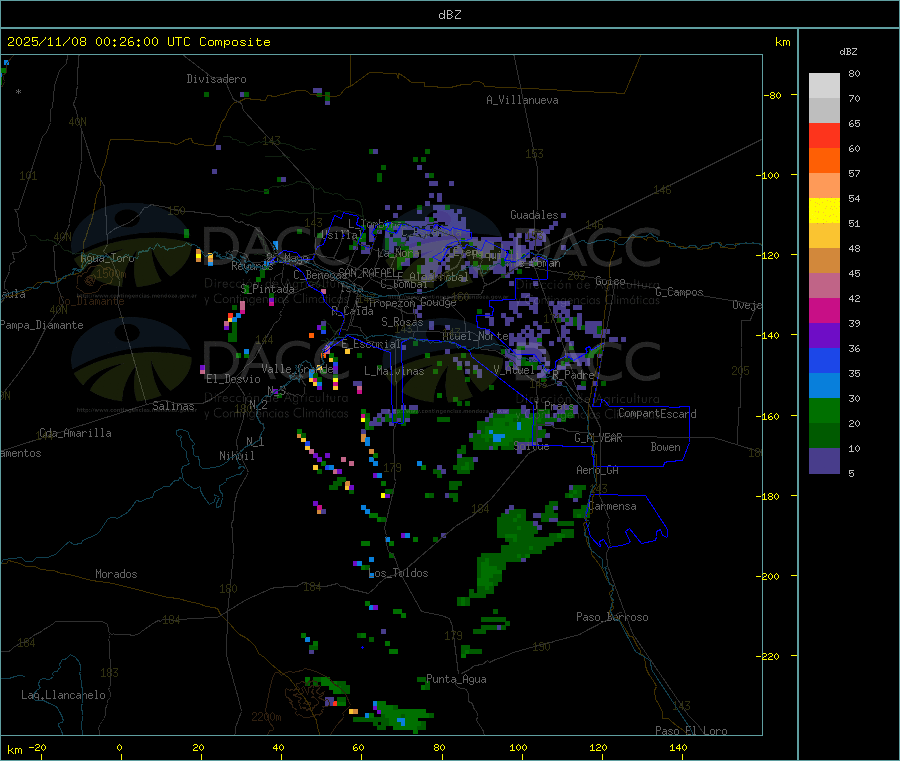
Task: Click the 'Los_Toldos' map label
Action: click(x=398, y=573)
